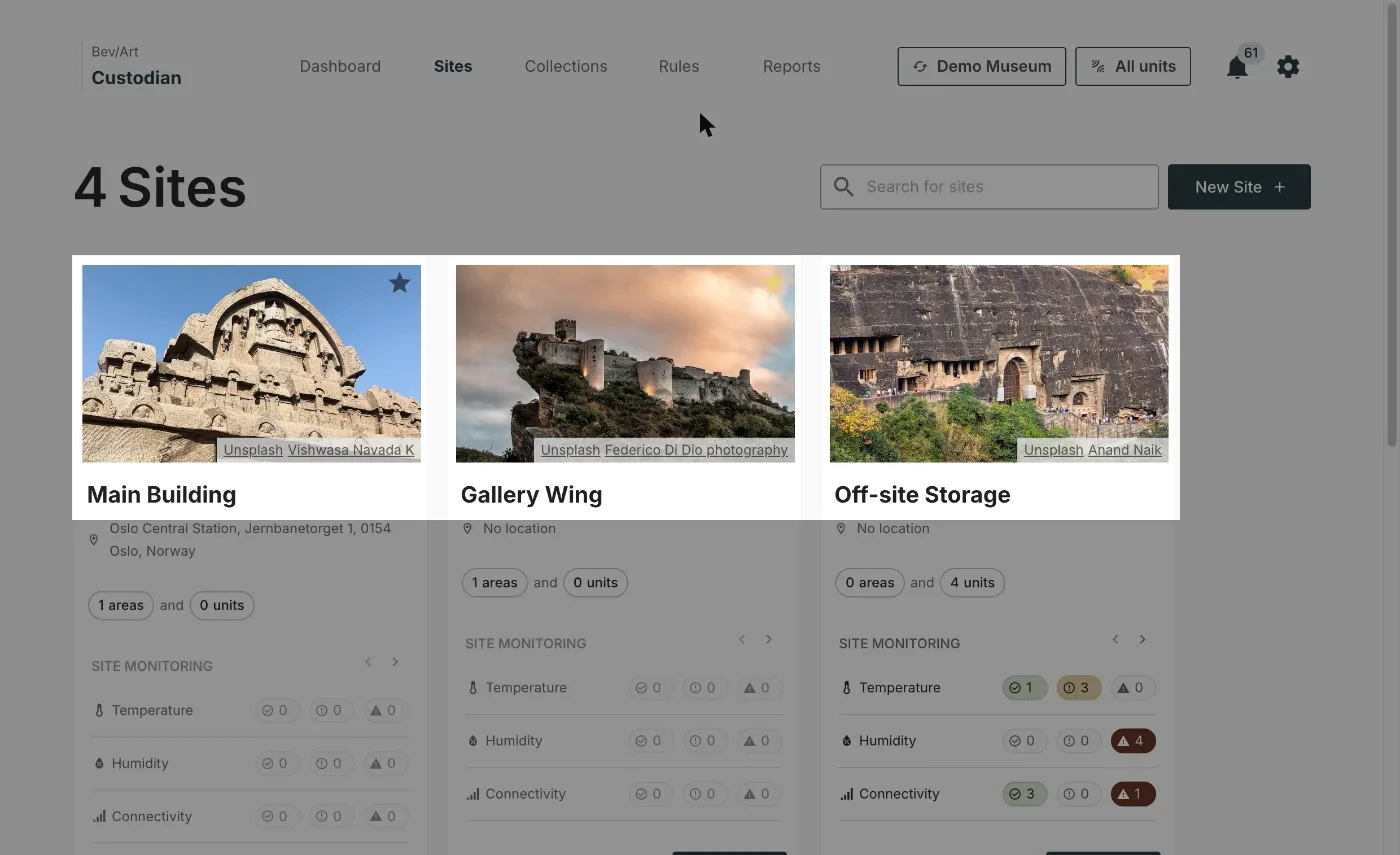The width and height of the screenshot is (1400, 855).
Task: Follow Unsplash link on Off-site Storage photo
Action: pos(1054,450)
